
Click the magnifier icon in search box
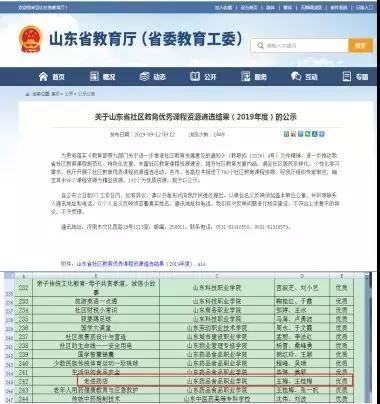point(260,46)
